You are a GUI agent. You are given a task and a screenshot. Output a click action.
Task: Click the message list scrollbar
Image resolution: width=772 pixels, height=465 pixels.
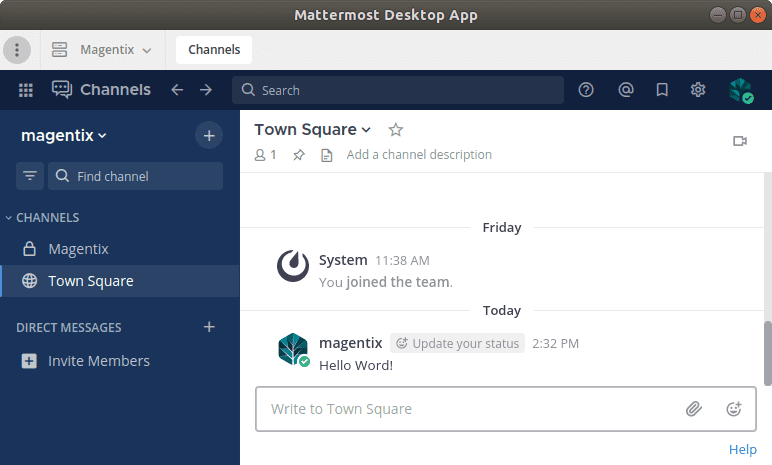tap(767, 353)
